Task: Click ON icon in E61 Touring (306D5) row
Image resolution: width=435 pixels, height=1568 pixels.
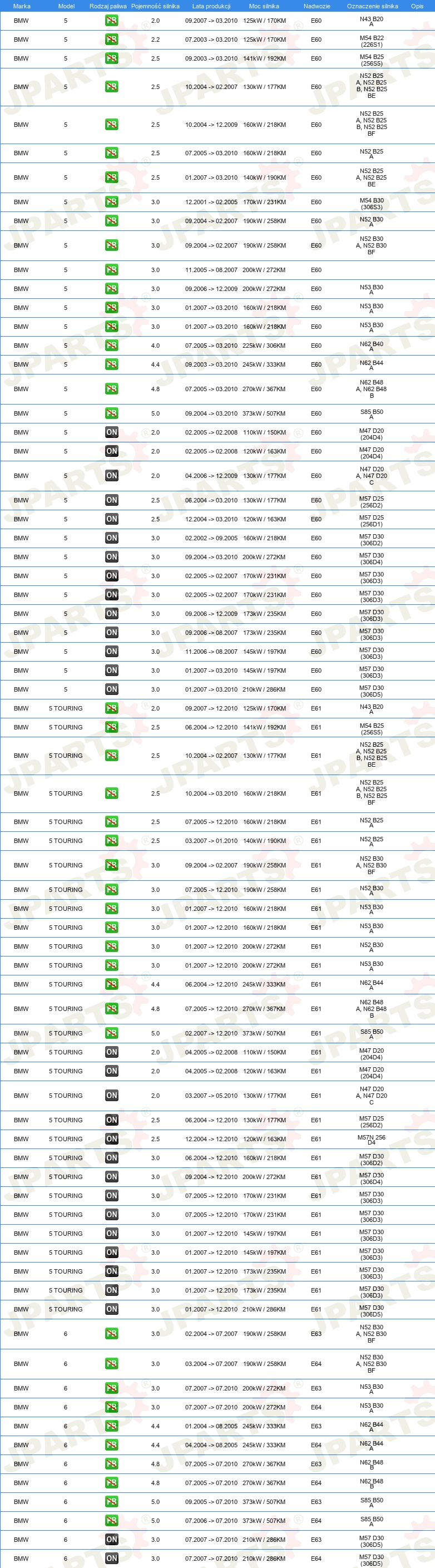Action: pos(111,1309)
